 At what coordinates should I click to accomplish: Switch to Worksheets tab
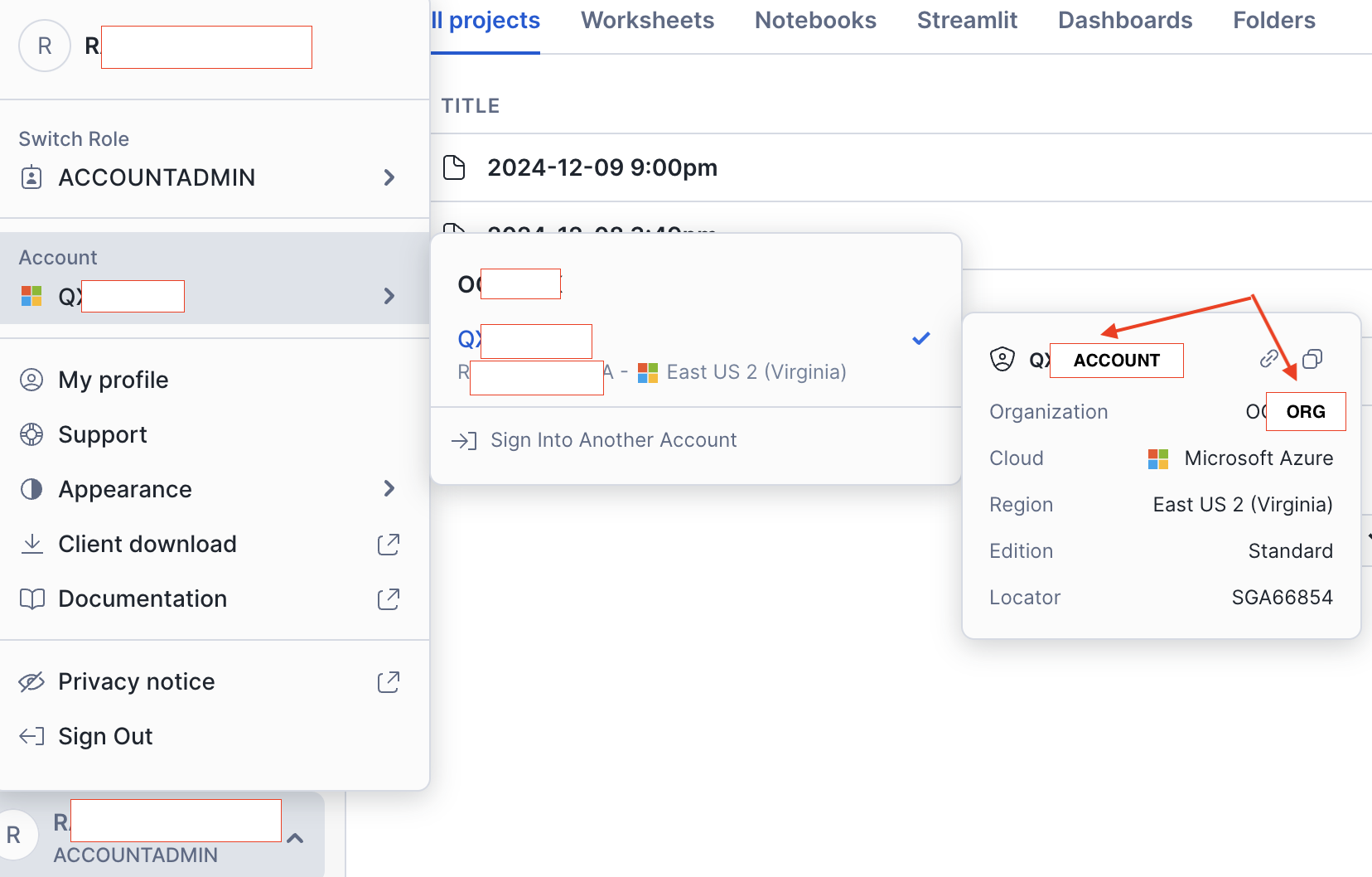[647, 21]
